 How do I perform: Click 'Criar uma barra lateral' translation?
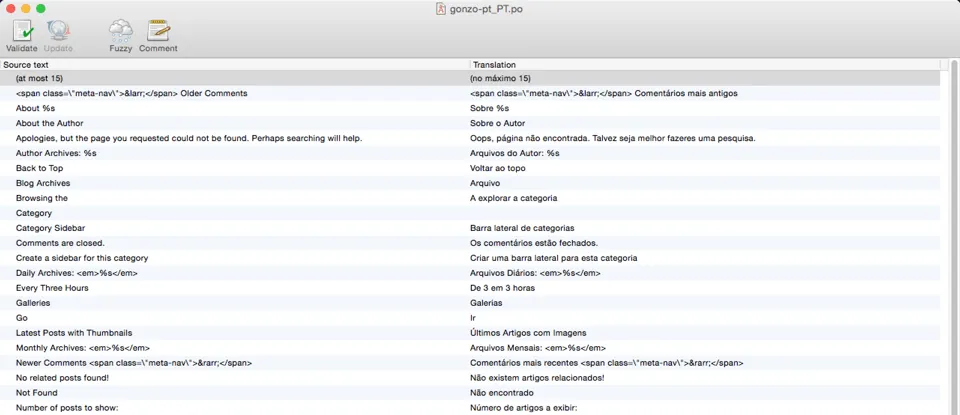tap(553, 258)
